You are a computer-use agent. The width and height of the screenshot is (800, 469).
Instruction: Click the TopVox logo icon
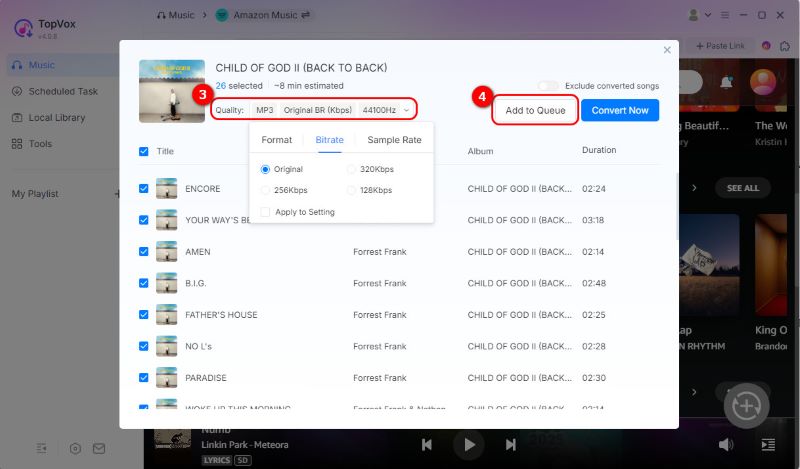coord(23,28)
